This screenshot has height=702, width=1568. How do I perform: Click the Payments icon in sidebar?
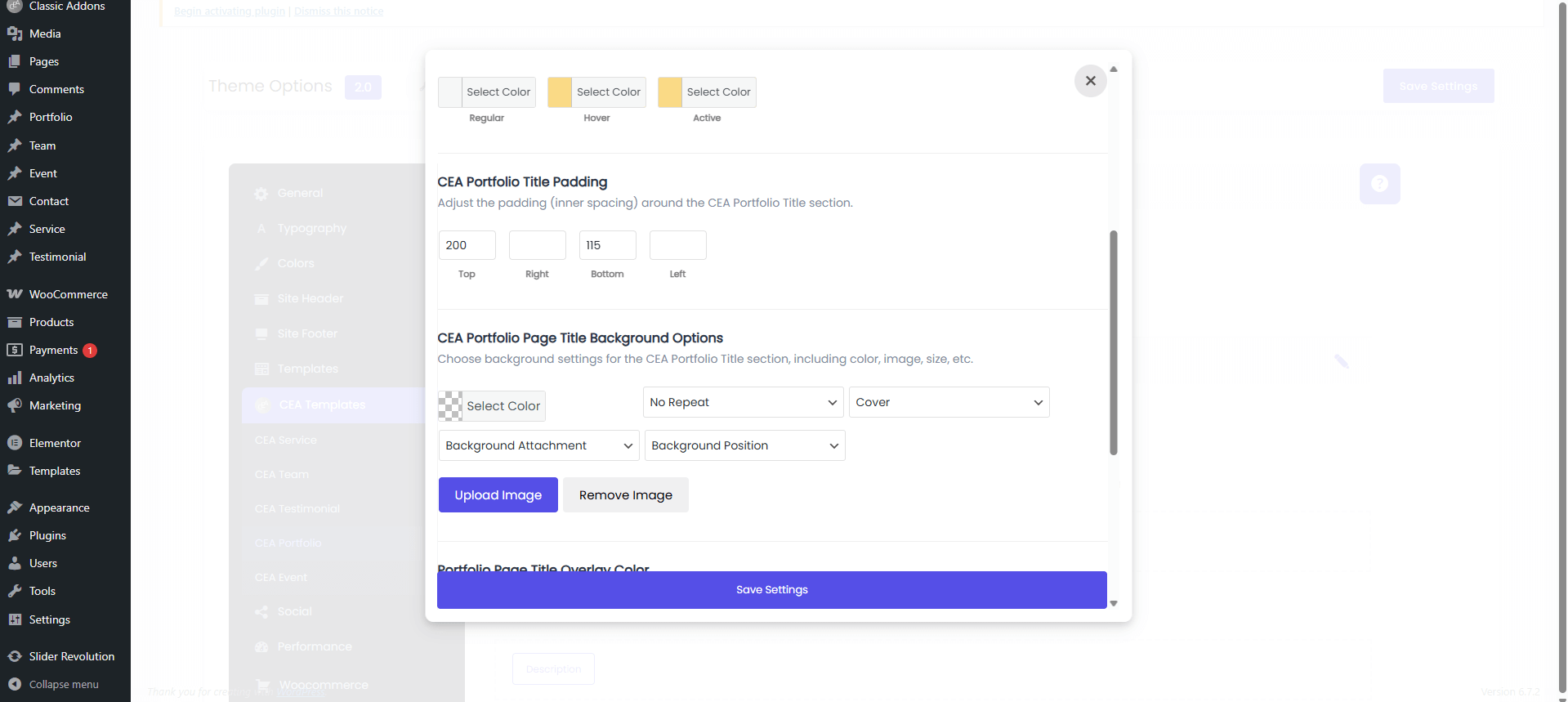[x=15, y=350]
